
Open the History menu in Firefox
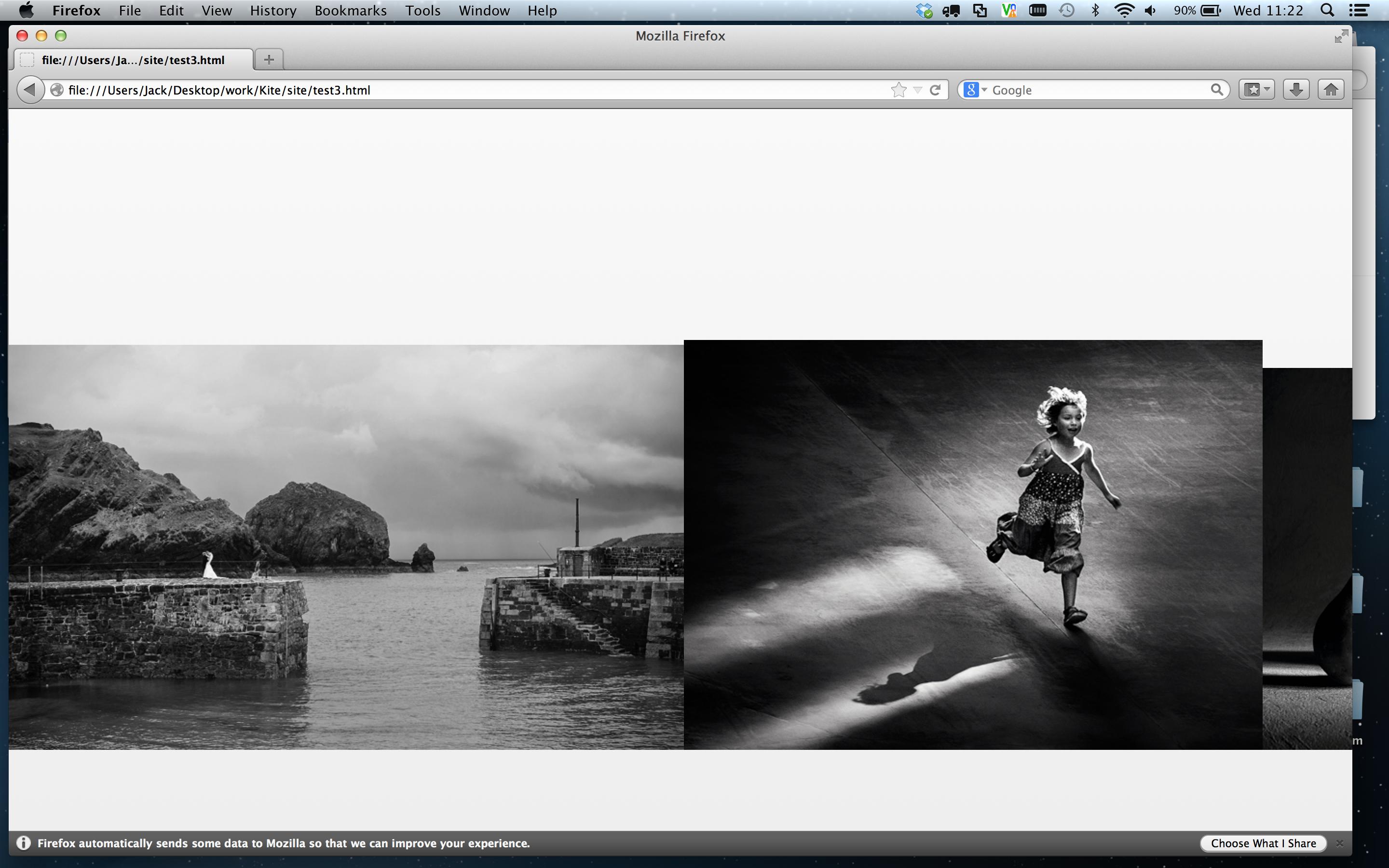[274, 10]
